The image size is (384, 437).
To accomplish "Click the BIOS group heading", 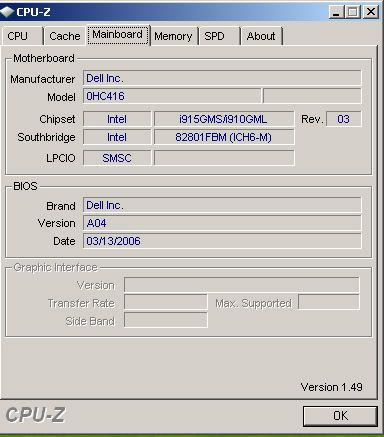I will tap(25, 186).
